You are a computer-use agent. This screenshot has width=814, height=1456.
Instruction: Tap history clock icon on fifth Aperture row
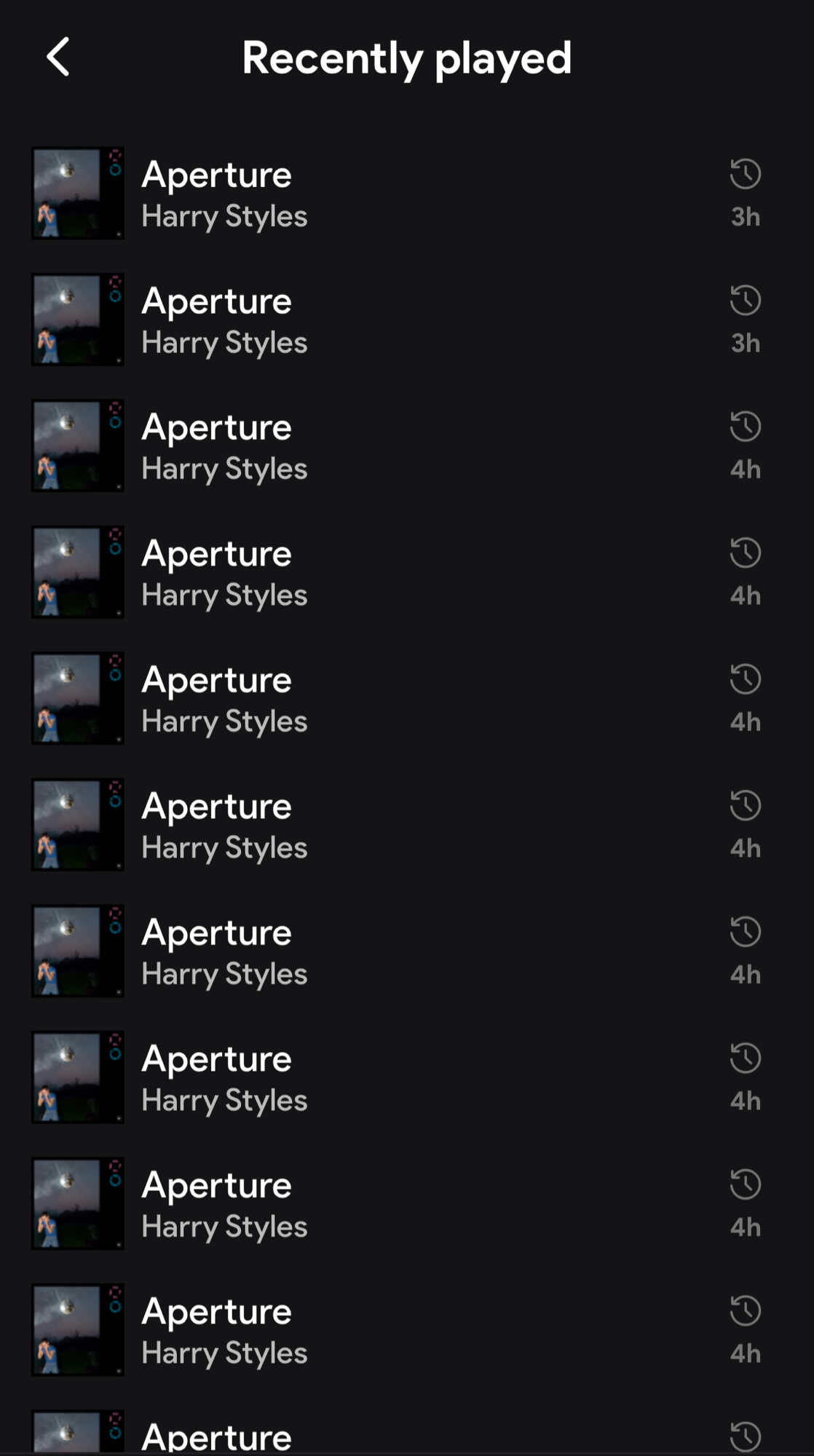[745, 679]
